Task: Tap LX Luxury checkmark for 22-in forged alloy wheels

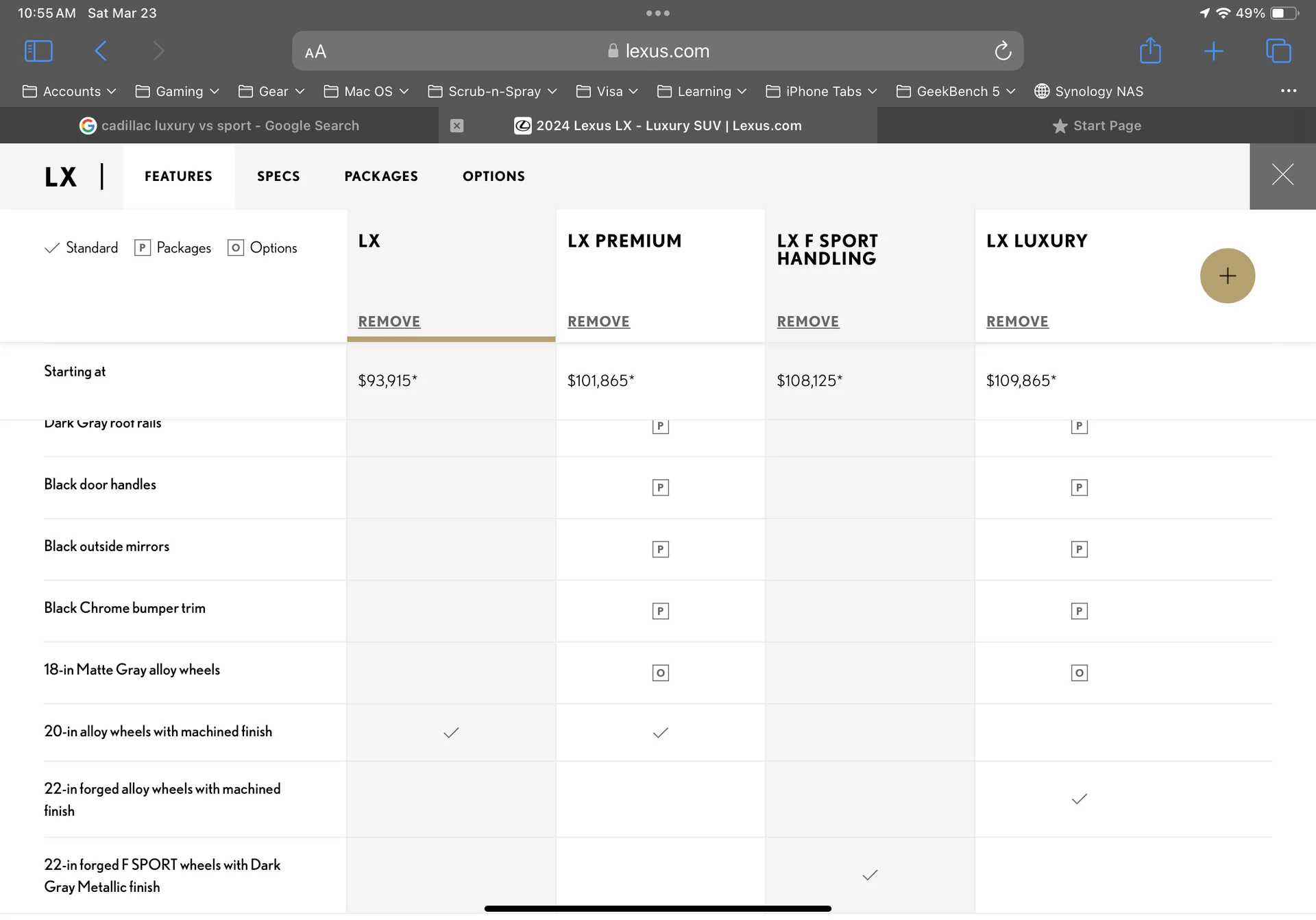Action: pyautogui.click(x=1079, y=799)
